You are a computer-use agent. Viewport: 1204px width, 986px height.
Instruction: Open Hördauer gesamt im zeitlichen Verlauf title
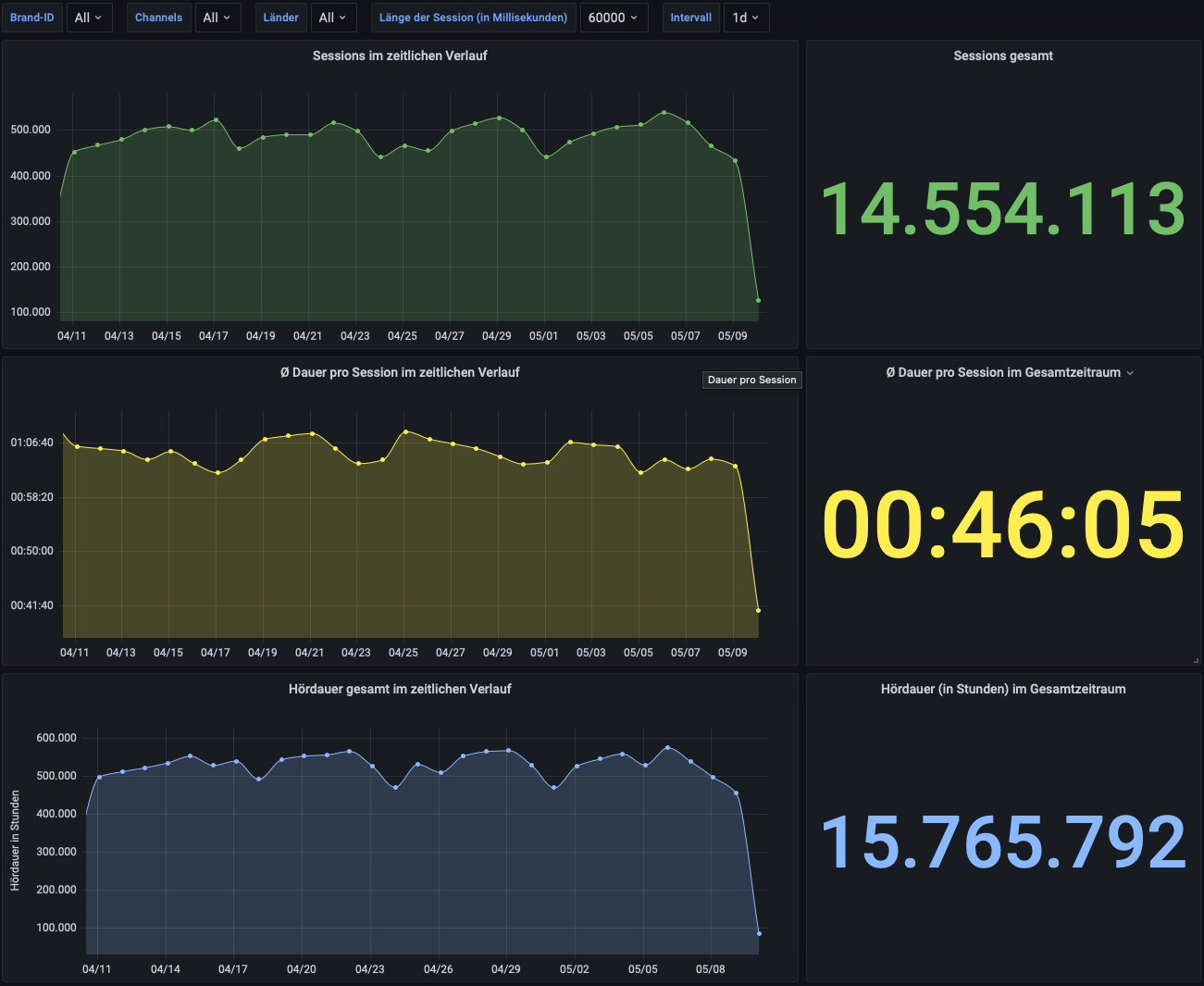tap(400, 689)
